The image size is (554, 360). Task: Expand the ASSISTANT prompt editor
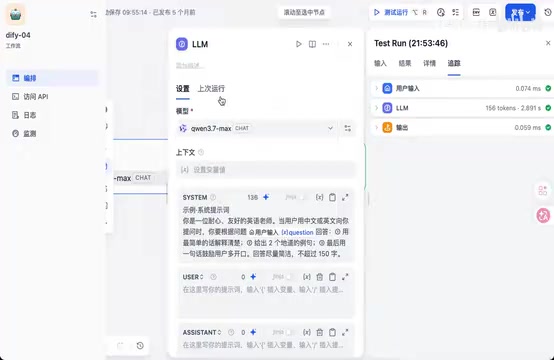(x=345, y=332)
